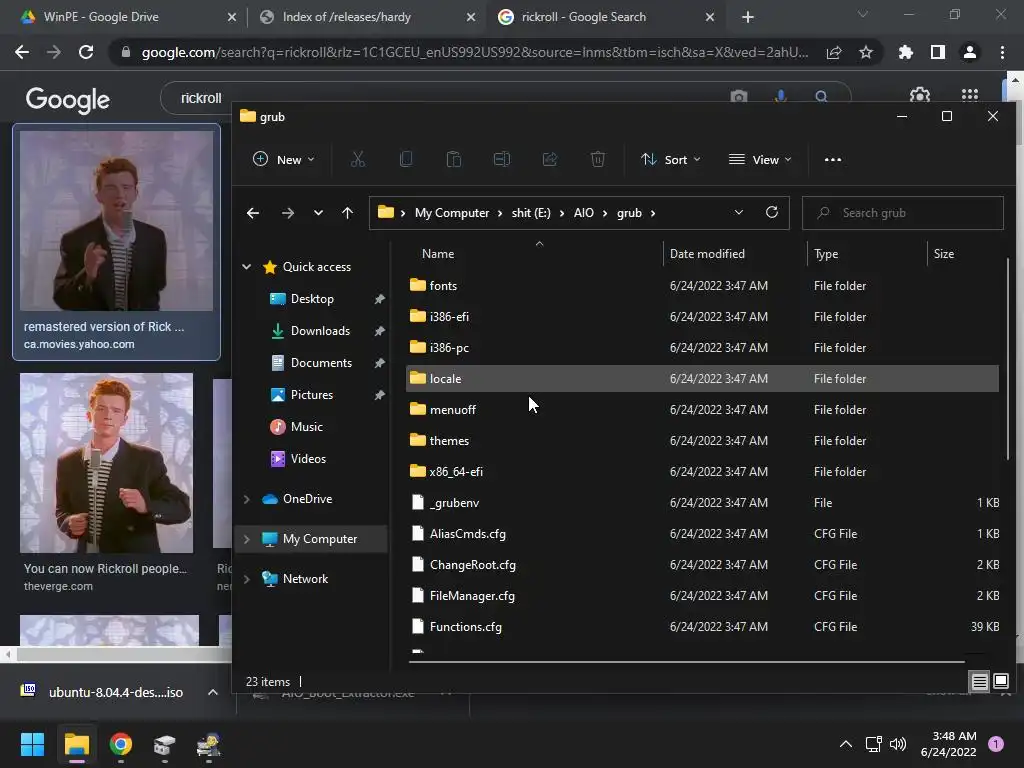The height and width of the screenshot is (768, 1024).
Task: Sort by Date modified column header
Action: 707,254
